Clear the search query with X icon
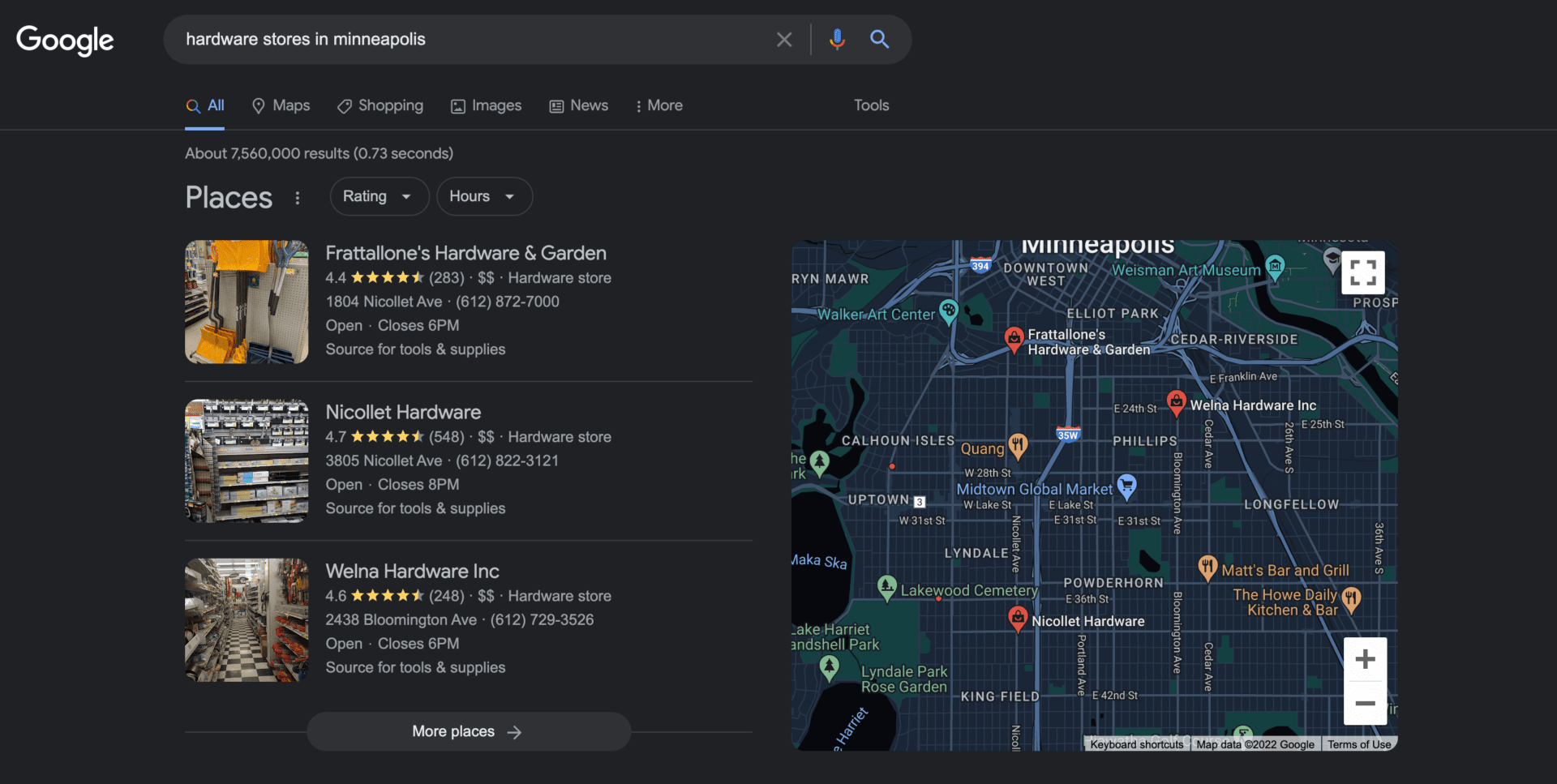Screen dimensions: 1557x784 tap(783, 40)
